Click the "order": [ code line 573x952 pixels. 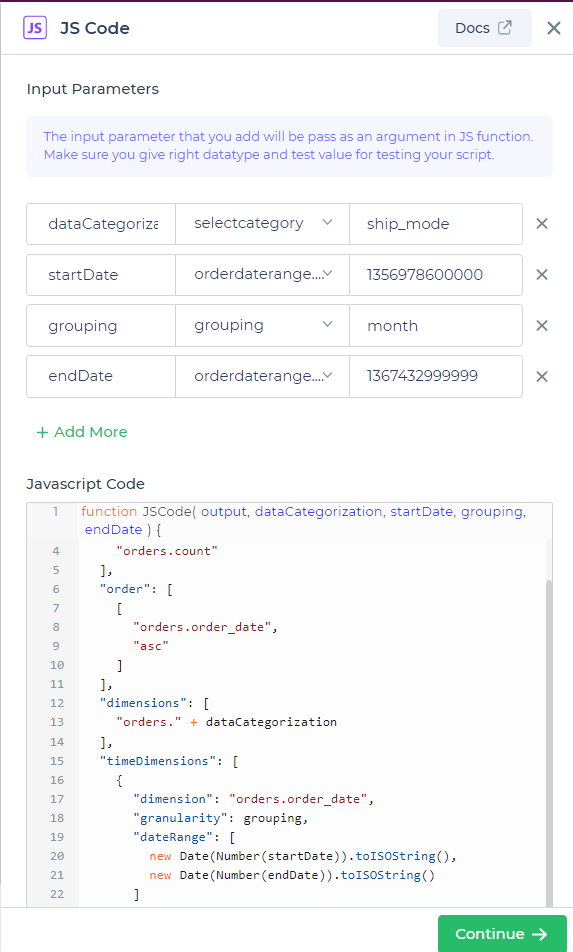(137, 589)
